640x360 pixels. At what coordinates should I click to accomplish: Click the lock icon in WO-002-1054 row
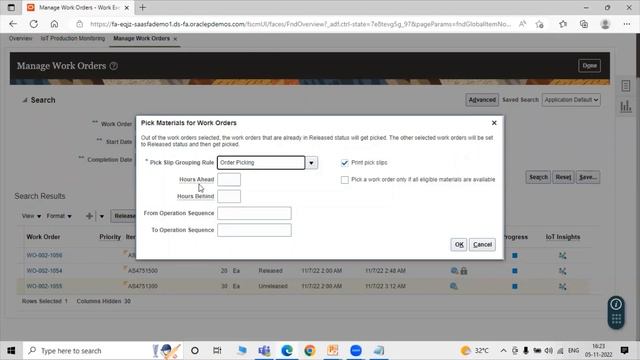tap(464, 271)
